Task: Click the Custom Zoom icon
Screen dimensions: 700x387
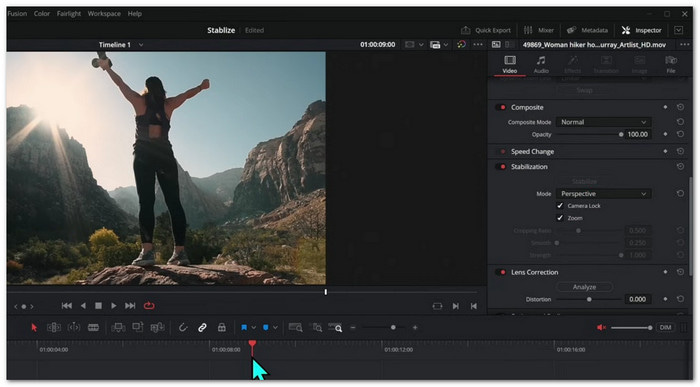Action: [335, 328]
